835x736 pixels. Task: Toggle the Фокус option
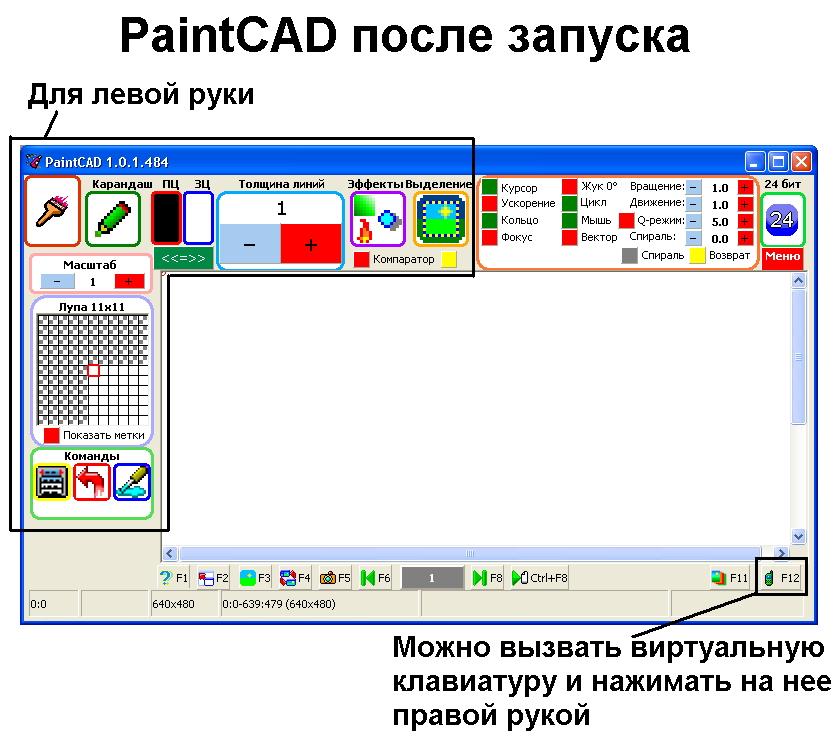point(489,237)
